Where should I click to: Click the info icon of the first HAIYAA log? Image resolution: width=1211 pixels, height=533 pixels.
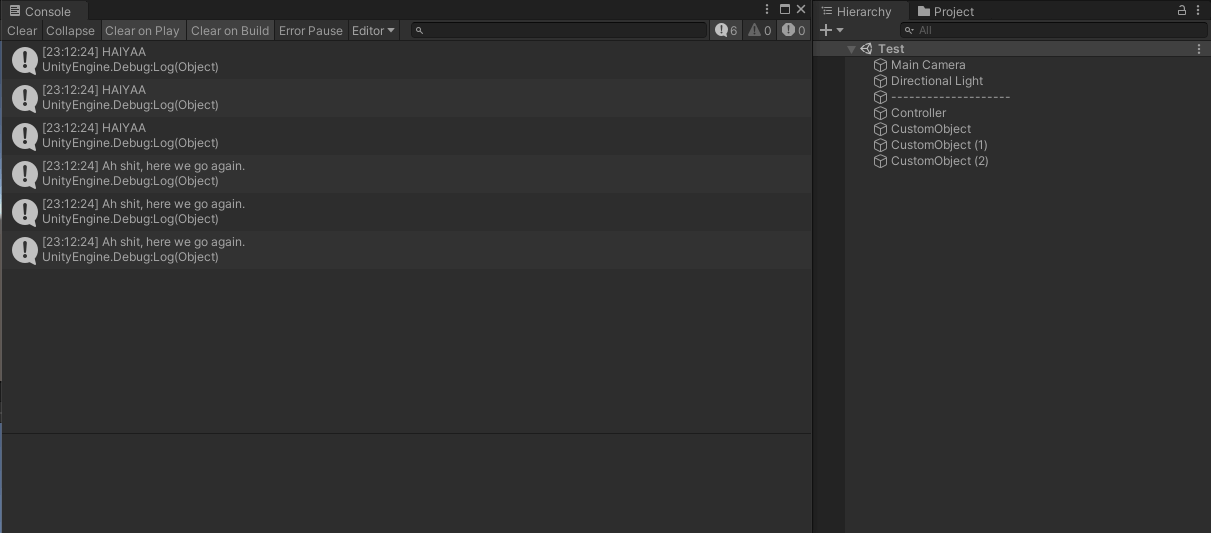[x=25, y=60]
